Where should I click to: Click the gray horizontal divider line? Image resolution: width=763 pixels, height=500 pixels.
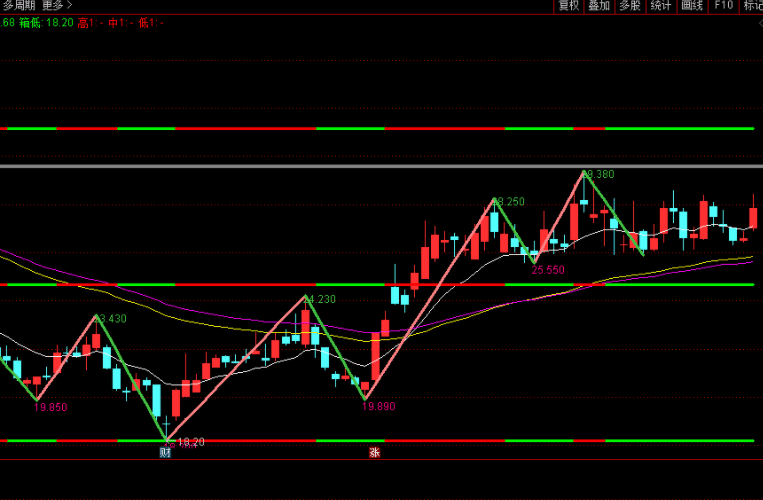tap(382, 166)
